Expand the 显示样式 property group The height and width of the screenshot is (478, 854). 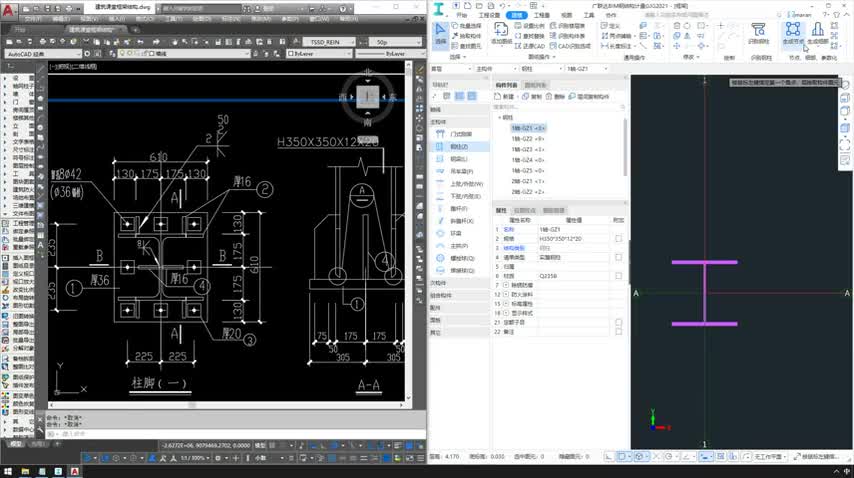pos(506,313)
